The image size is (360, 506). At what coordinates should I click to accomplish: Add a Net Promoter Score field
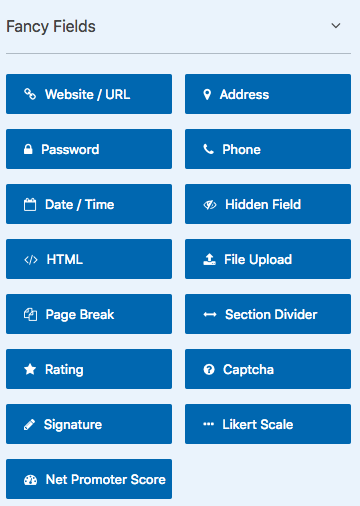pos(89,479)
